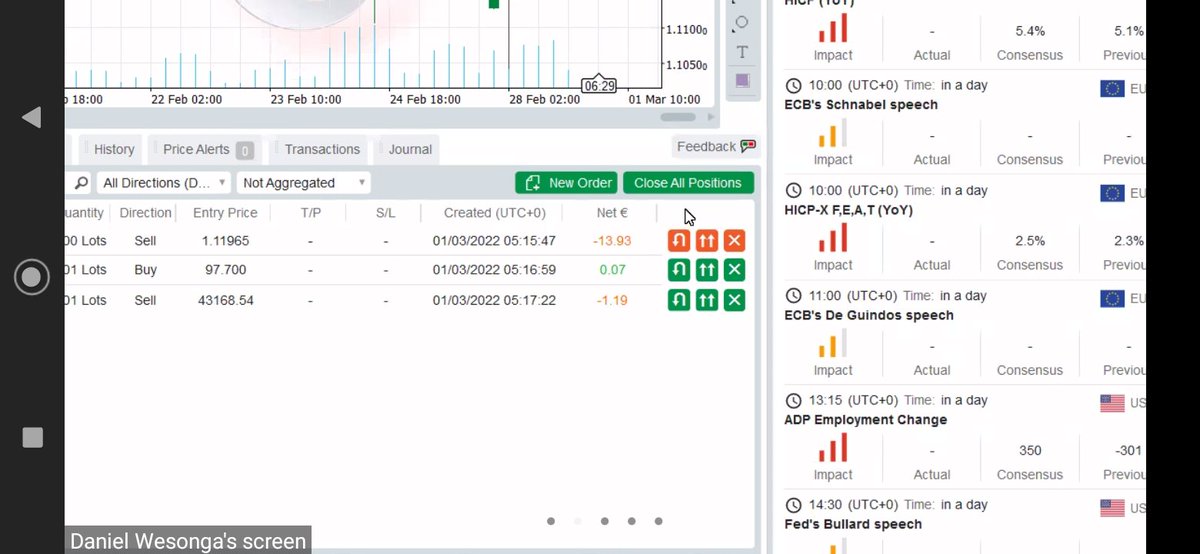Click the New Order button
Image resolution: width=1200 pixels, height=554 pixels.
567,183
